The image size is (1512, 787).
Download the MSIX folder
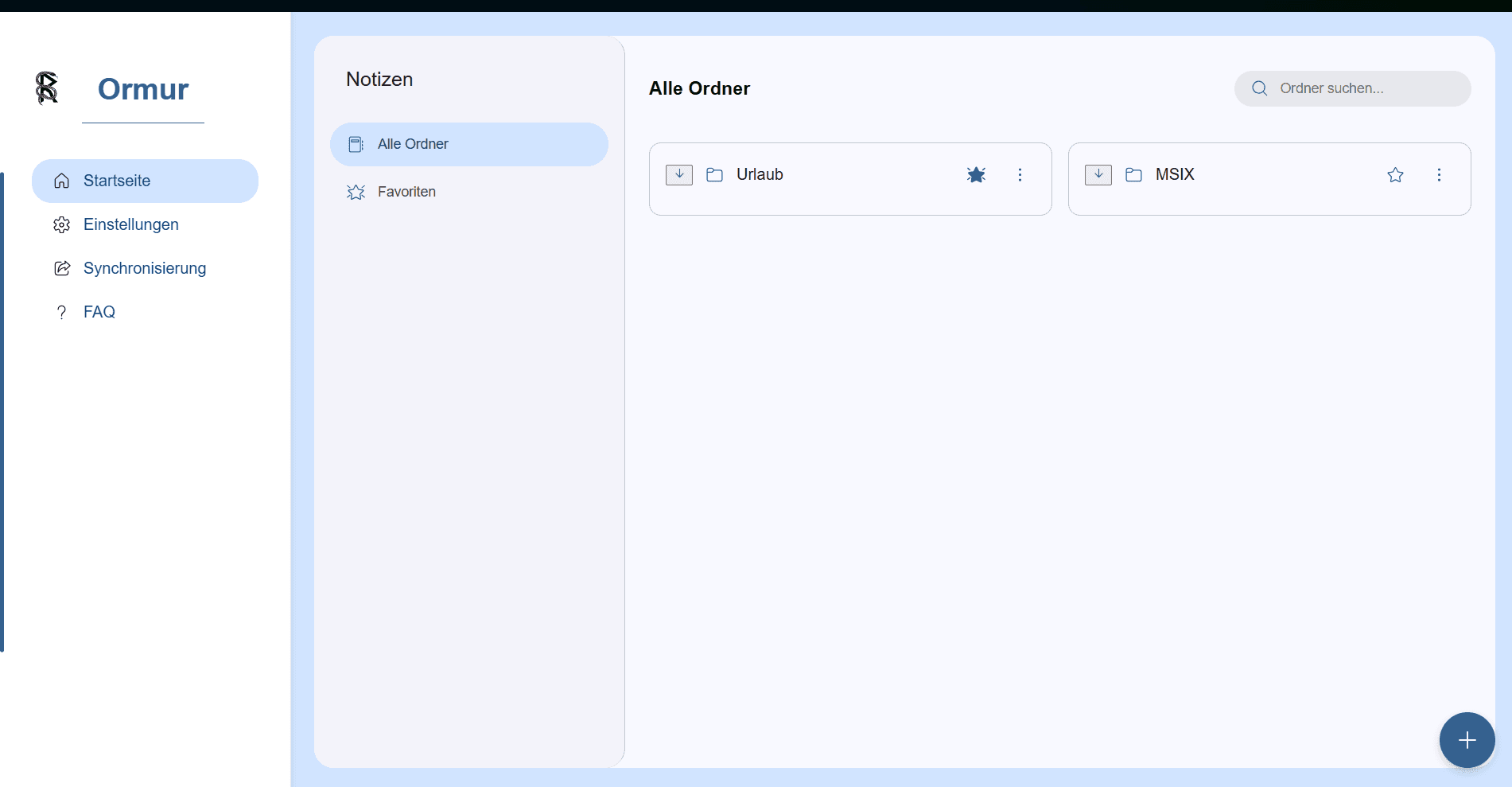tap(1098, 174)
